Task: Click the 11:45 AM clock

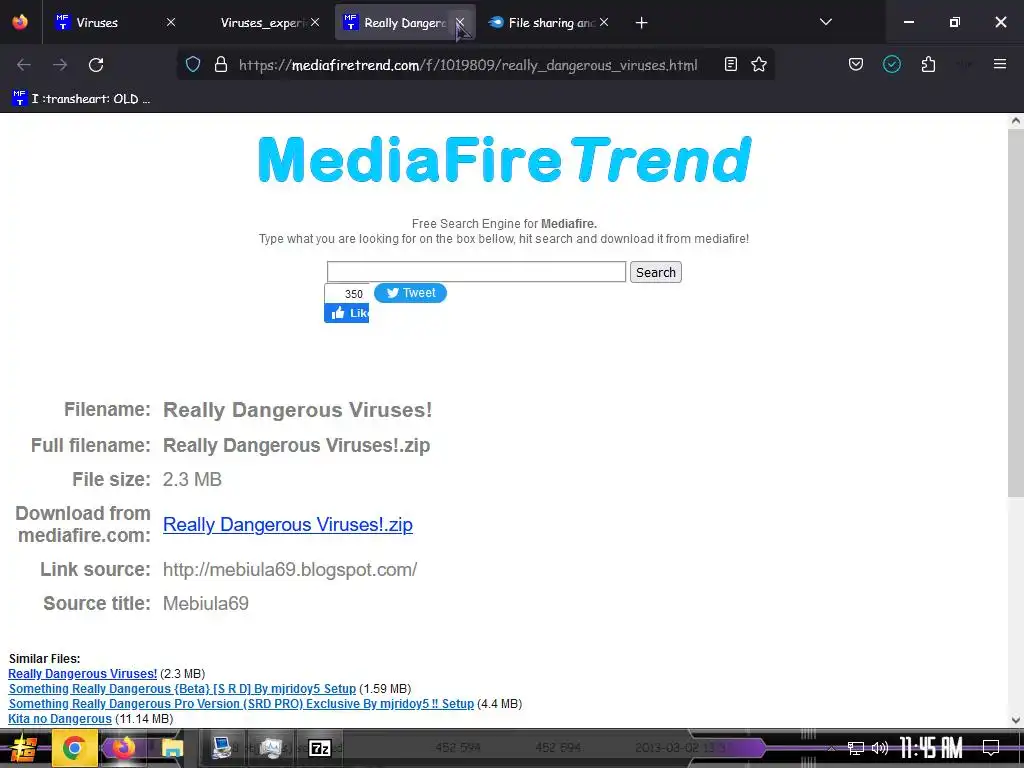Action: pyautogui.click(x=931, y=748)
